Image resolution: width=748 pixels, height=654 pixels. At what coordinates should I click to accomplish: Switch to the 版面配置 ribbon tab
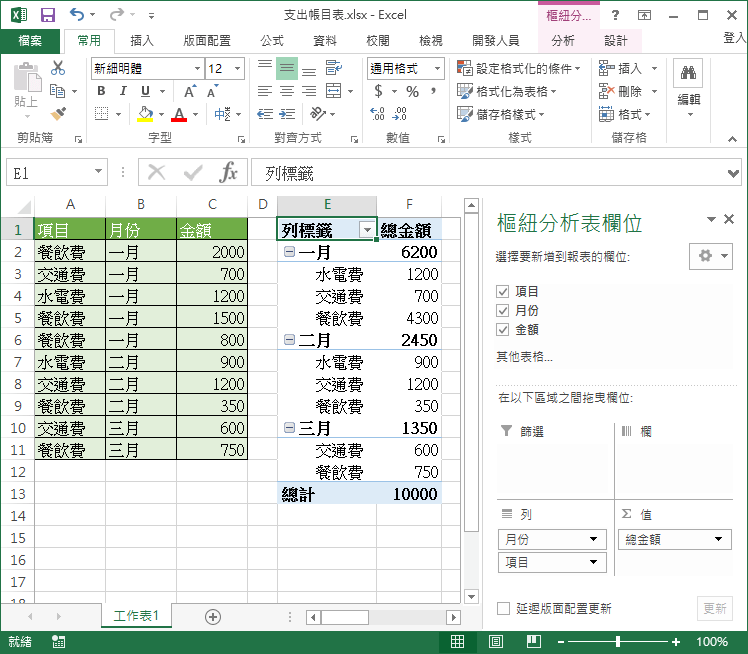(x=207, y=41)
